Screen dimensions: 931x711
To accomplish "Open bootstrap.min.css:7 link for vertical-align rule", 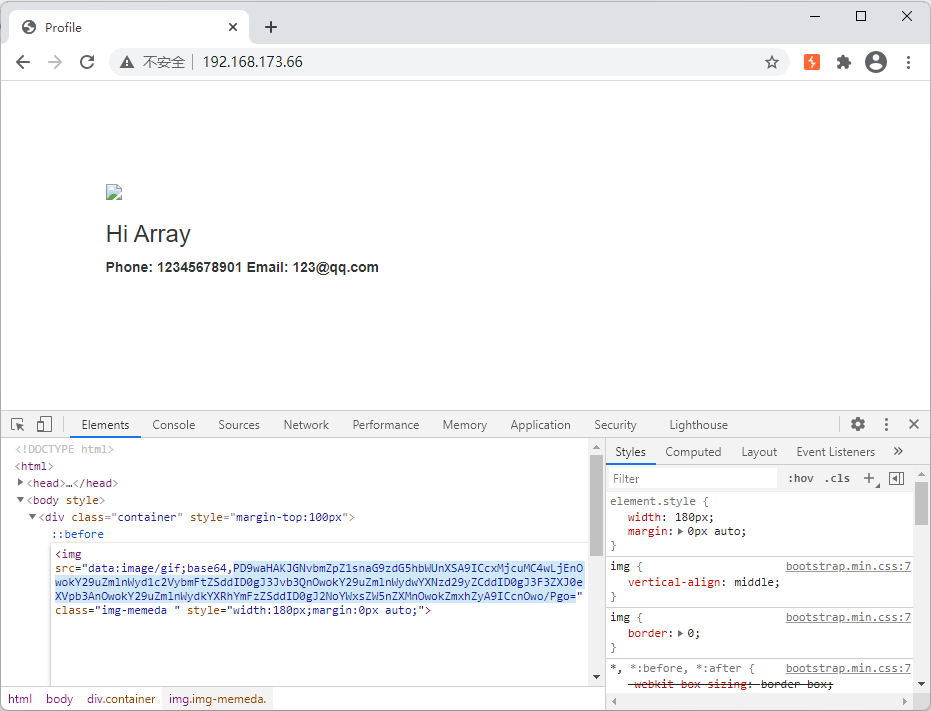I will tap(847, 566).
